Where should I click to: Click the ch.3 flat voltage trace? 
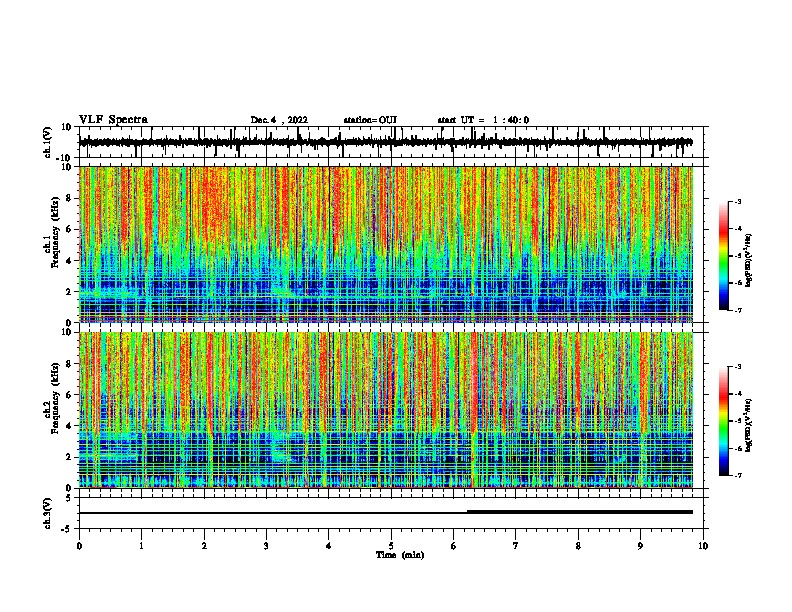click(386, 513)
